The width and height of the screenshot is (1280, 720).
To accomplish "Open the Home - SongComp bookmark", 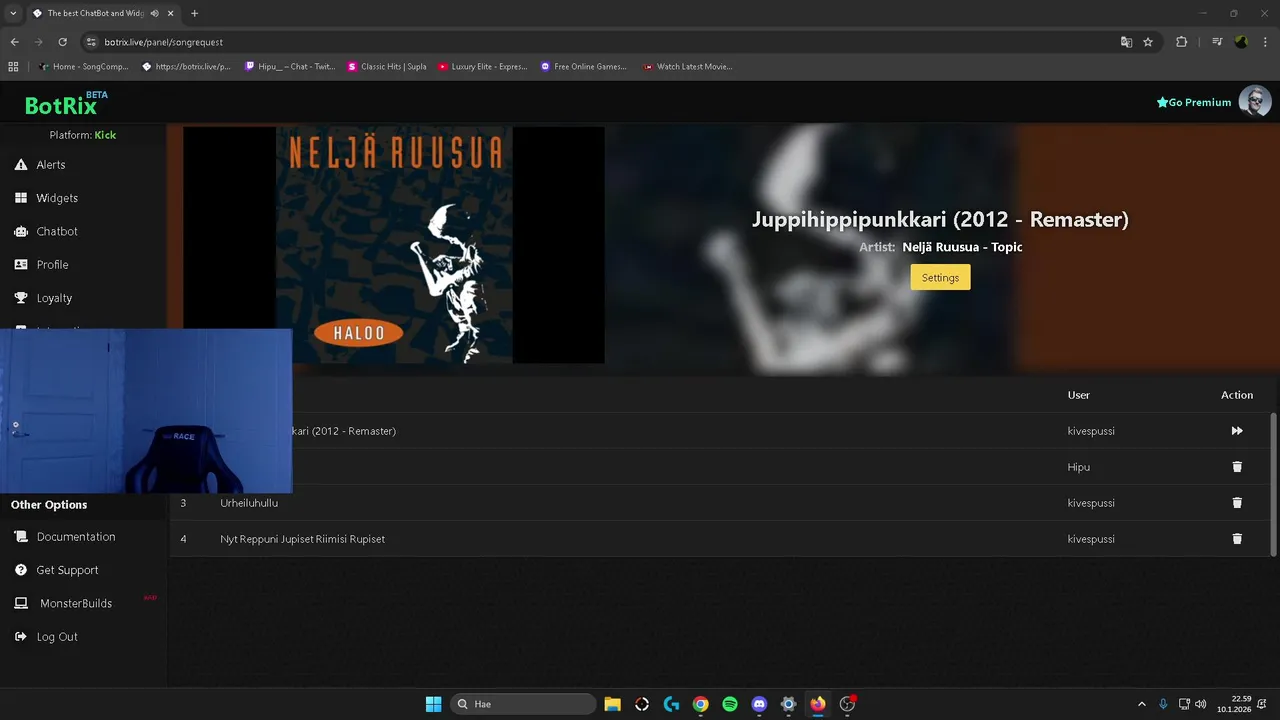I will (x=83, y=67).
